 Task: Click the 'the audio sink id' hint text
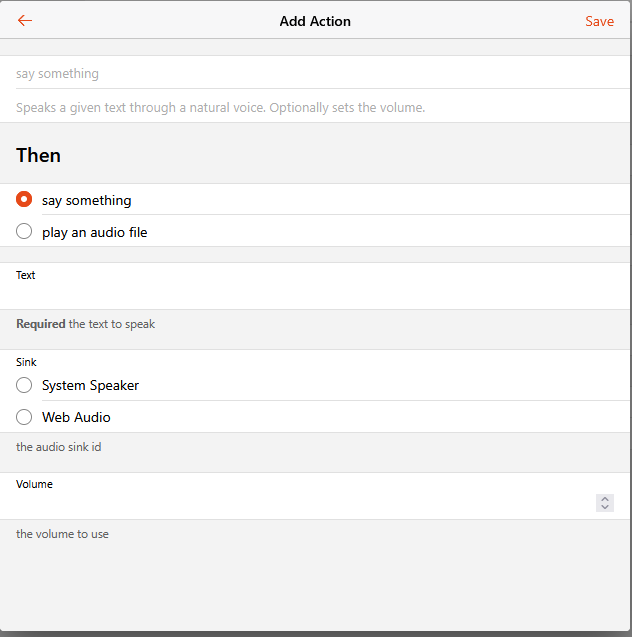pos(59,447)
